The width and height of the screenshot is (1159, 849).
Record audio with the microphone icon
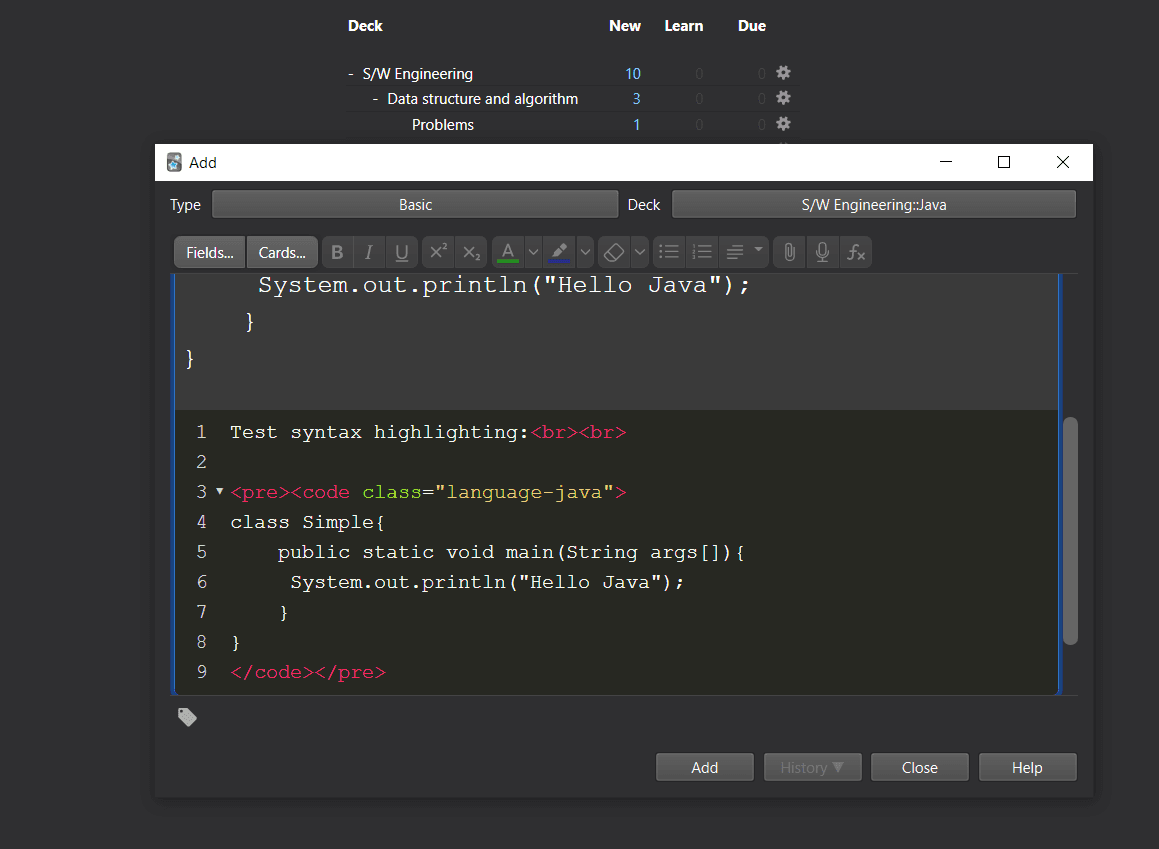[x=822, y=253]
